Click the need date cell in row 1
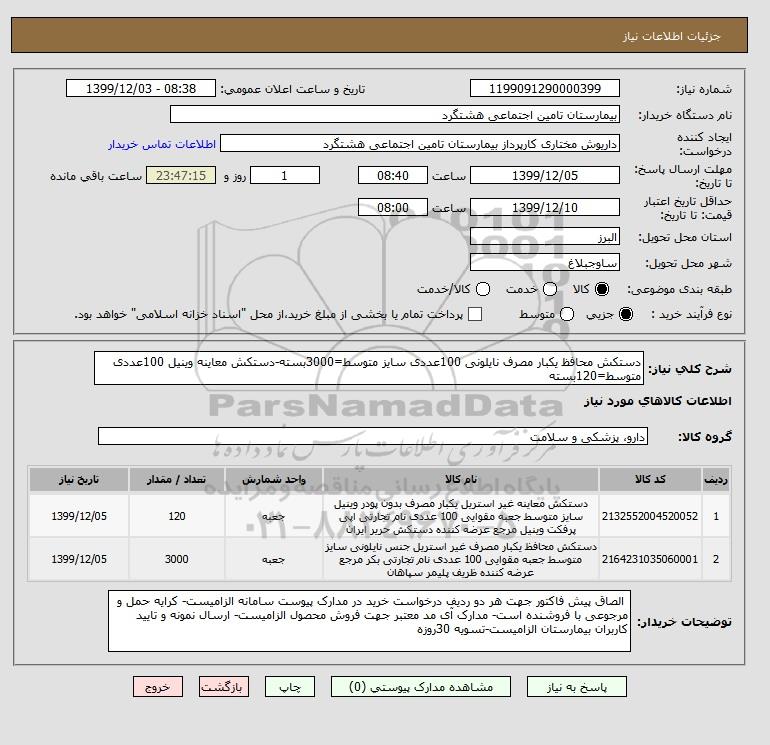The width and height of the screenshot is (770, 745). coord(79,516)
